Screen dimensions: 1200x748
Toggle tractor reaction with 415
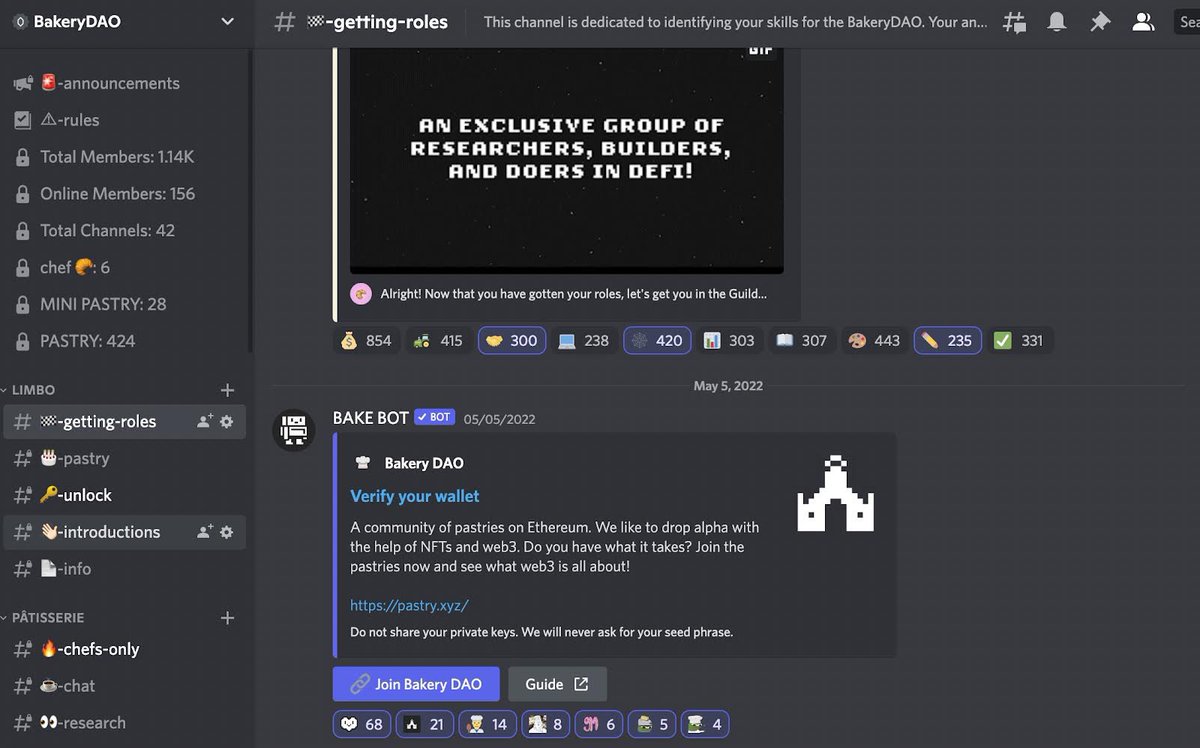pyautogui.click(x=438, y=340)
